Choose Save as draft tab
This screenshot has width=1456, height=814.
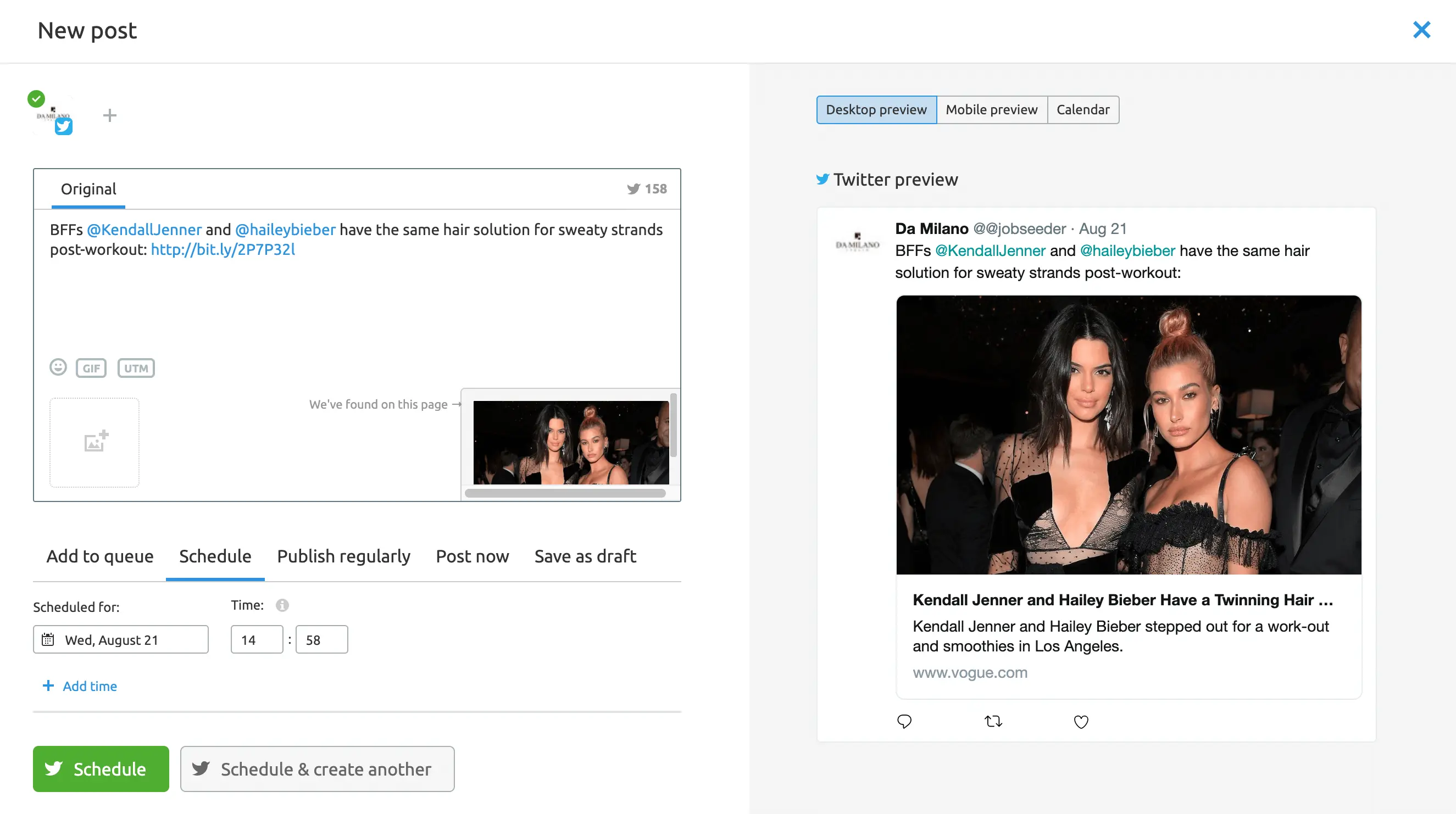pos(585,556)
